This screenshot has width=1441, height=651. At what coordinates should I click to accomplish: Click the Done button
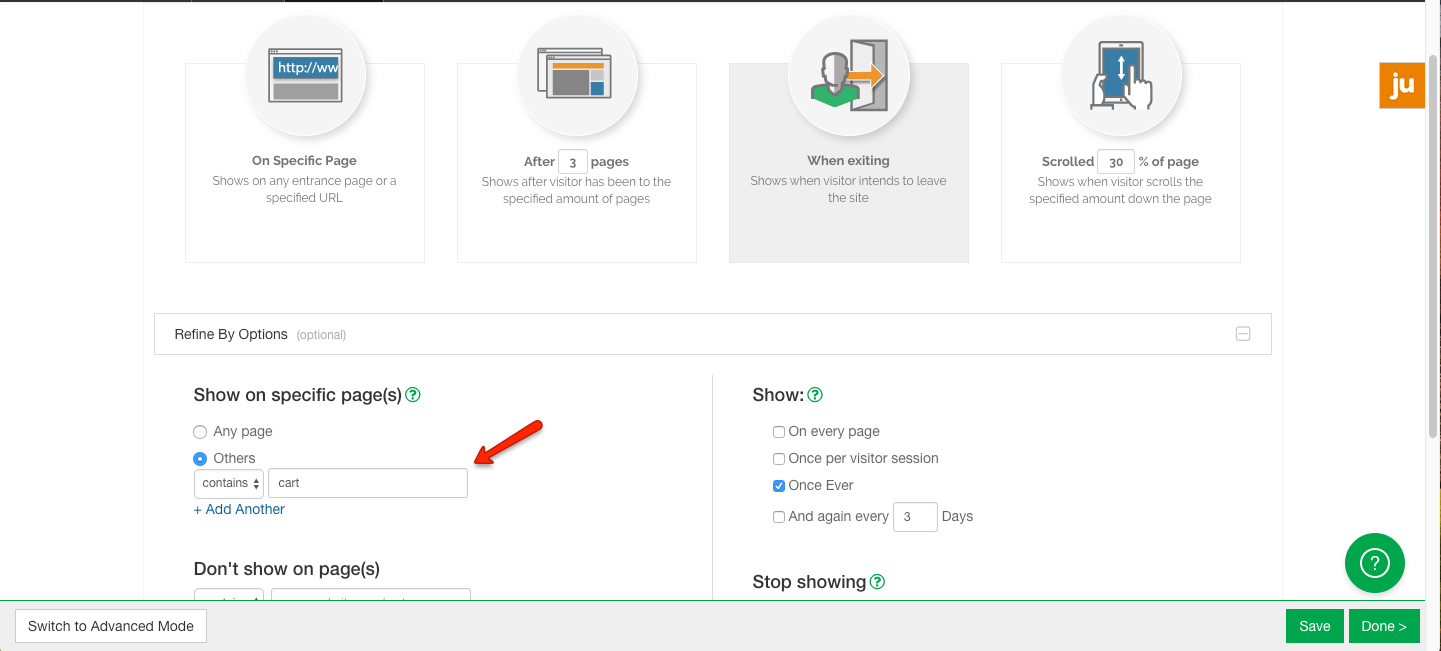pos(1384,625)
